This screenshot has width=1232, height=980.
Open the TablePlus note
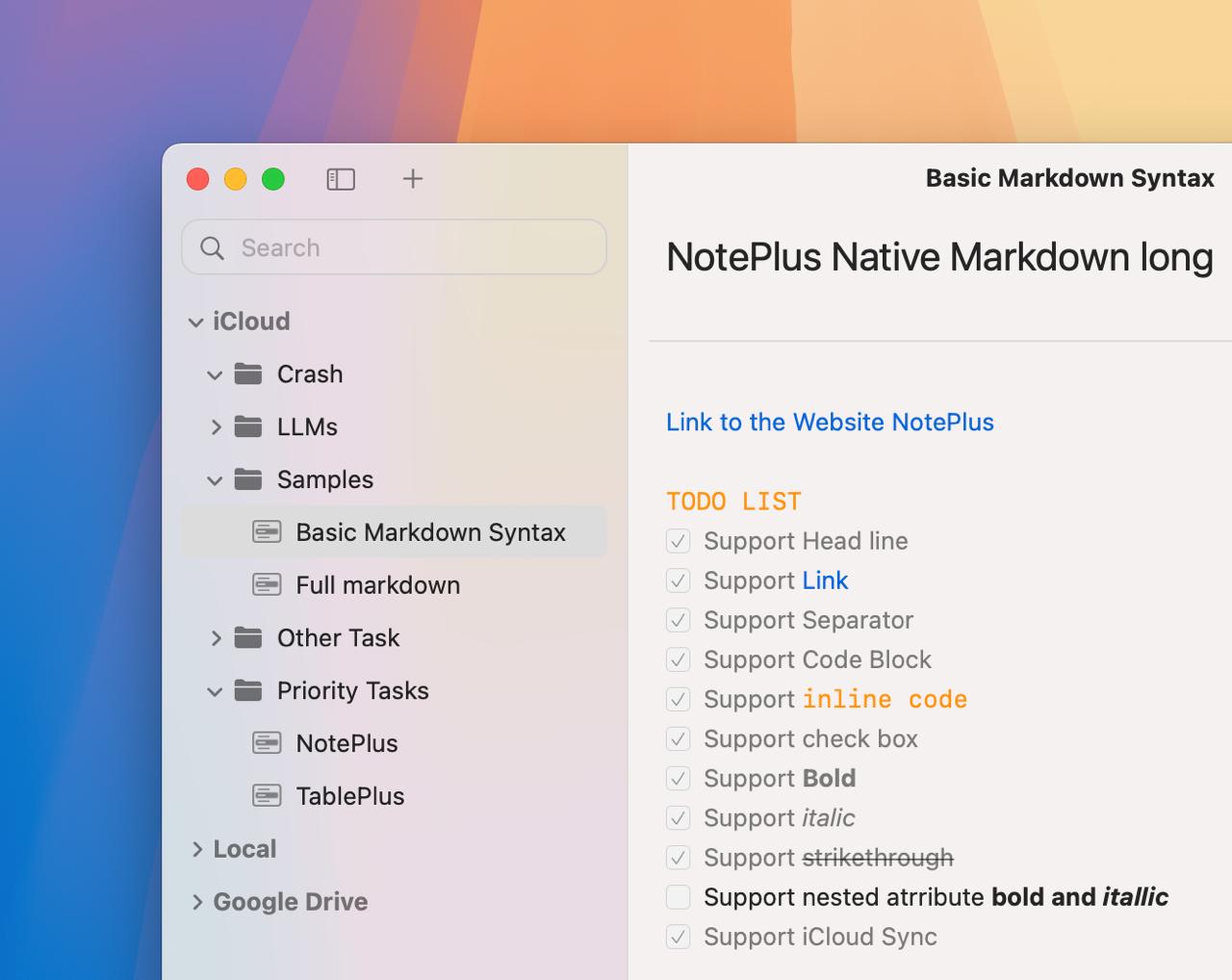(350, 796)
